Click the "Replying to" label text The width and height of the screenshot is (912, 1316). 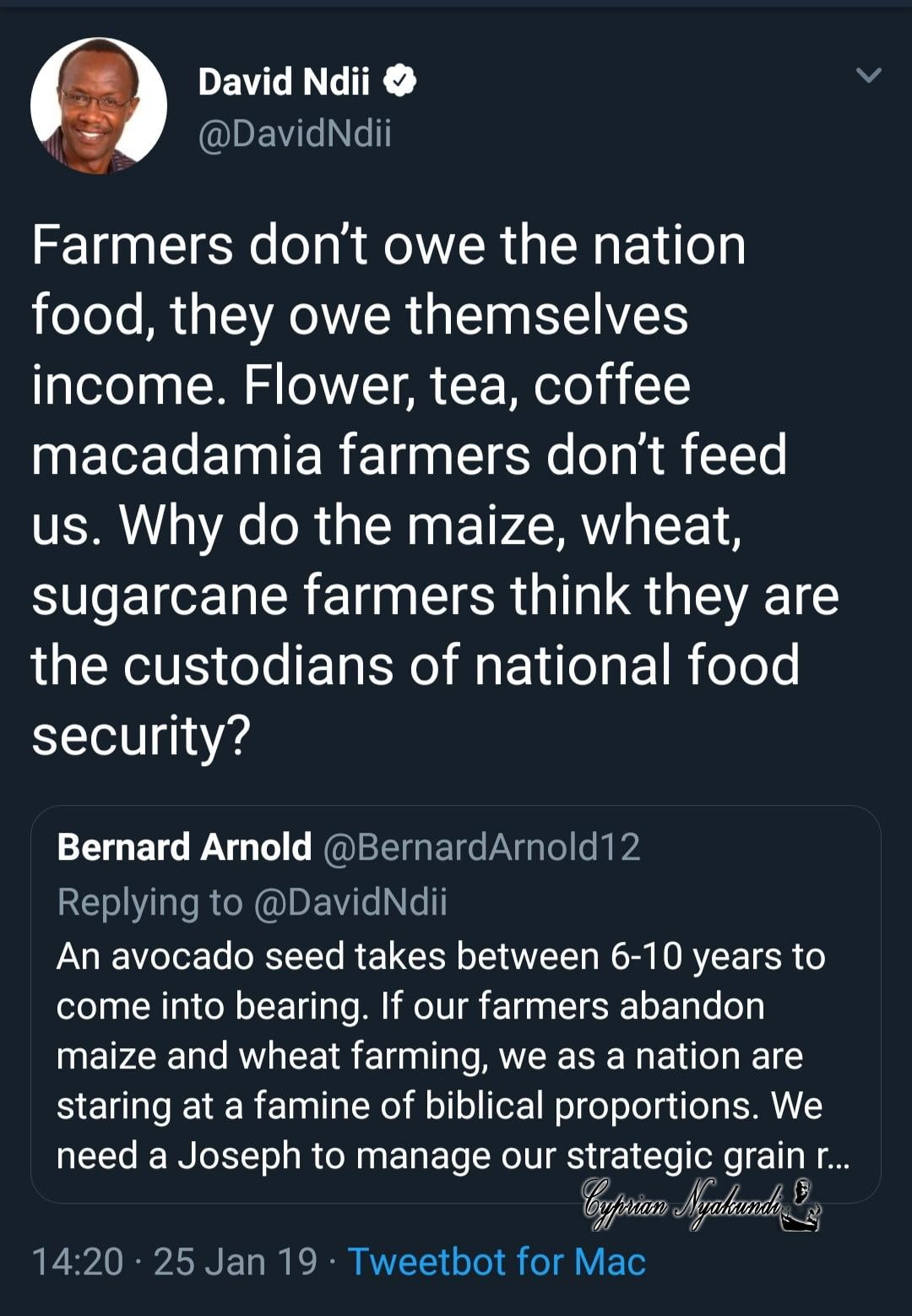[149, 902]
